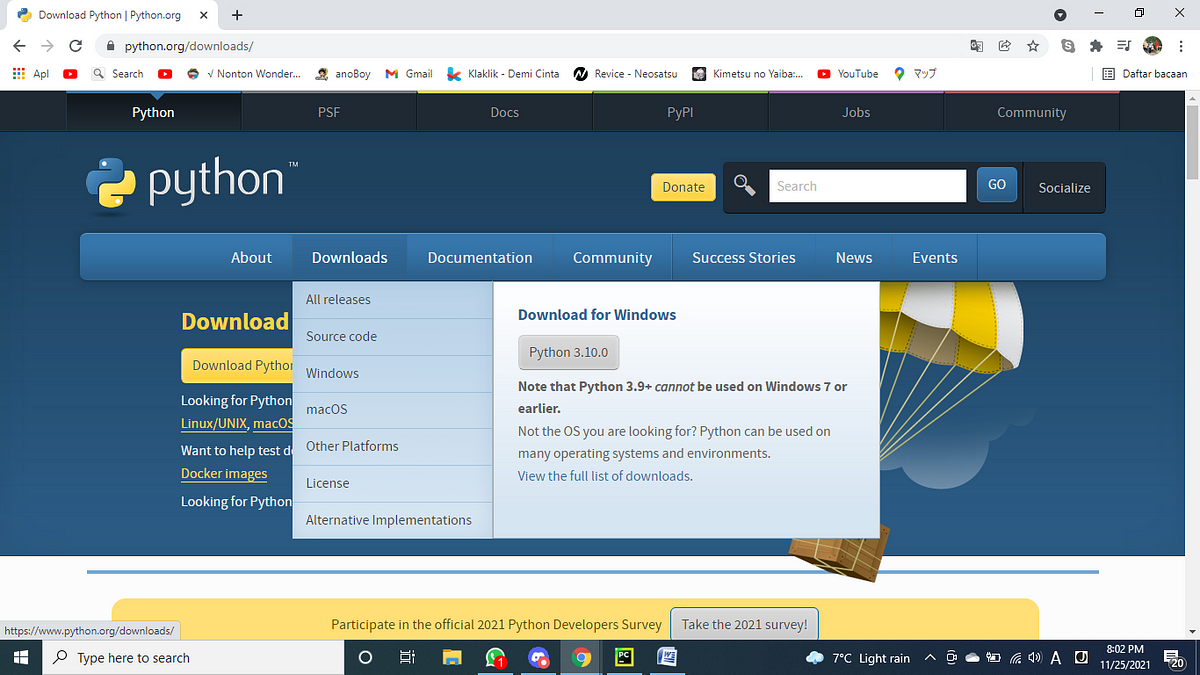The image size is (1200, 675).
Task: Open the Documentation navigation menu
Action: 480,257
